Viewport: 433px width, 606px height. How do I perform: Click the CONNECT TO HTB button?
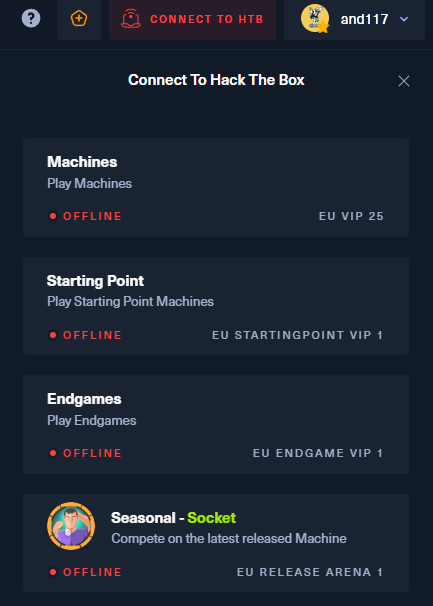(x=193, y=19)
